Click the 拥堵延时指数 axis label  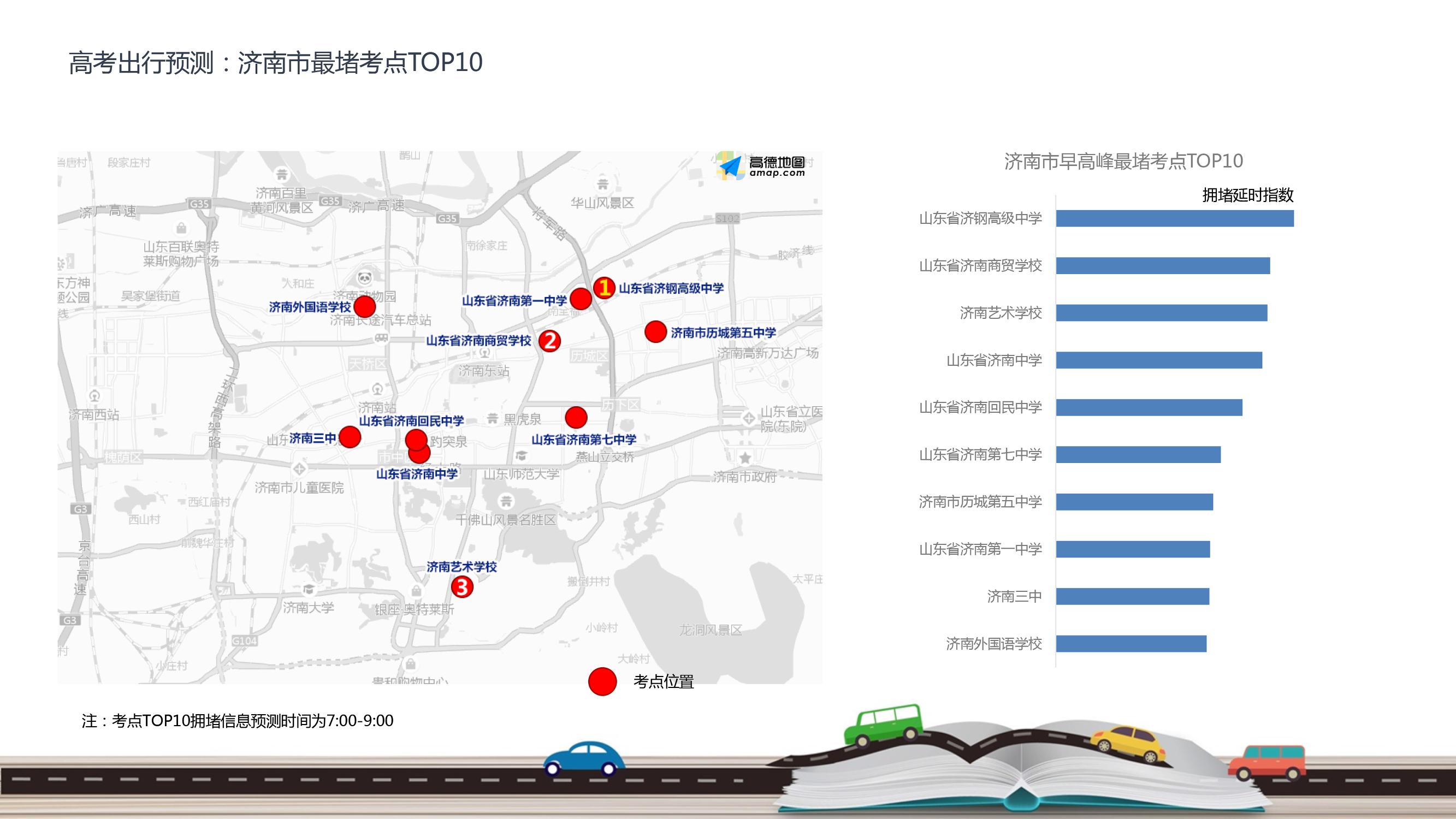(1247, 195)
